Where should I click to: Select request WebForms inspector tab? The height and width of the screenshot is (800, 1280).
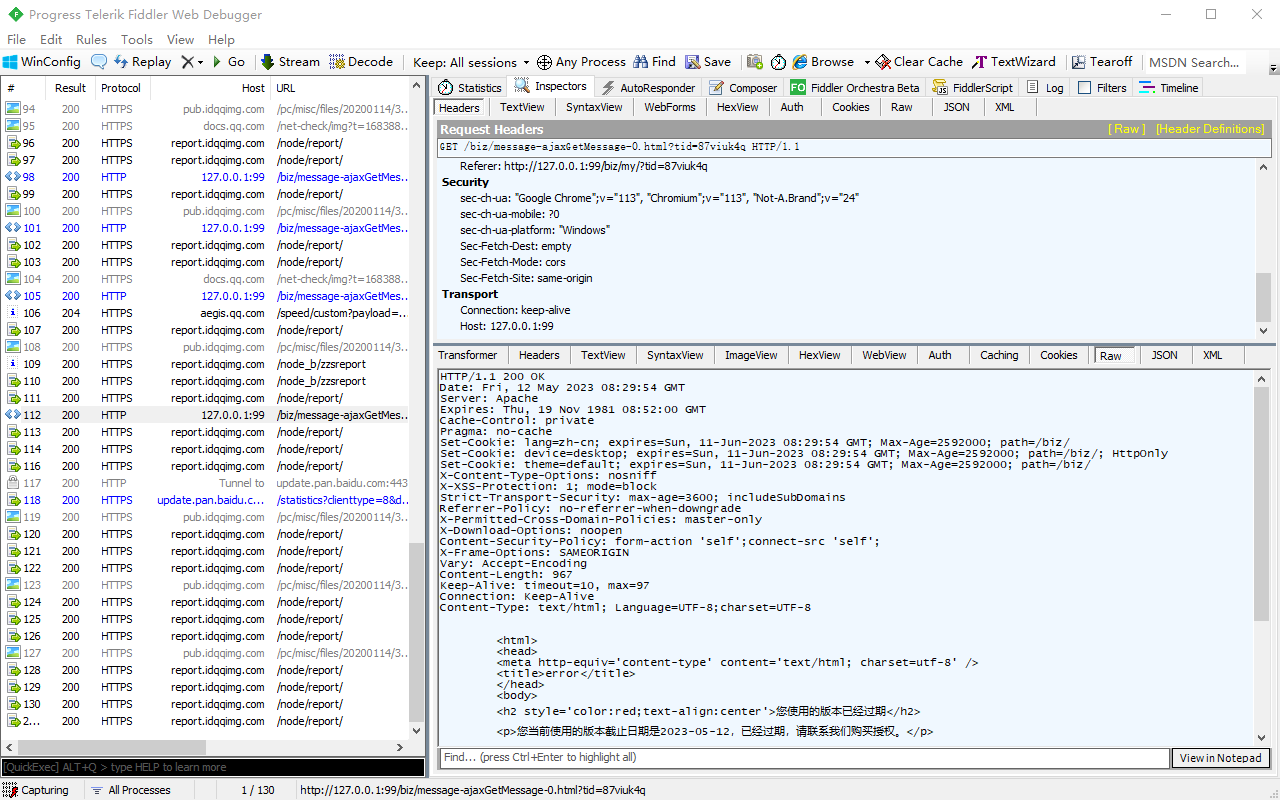(669, 108)
